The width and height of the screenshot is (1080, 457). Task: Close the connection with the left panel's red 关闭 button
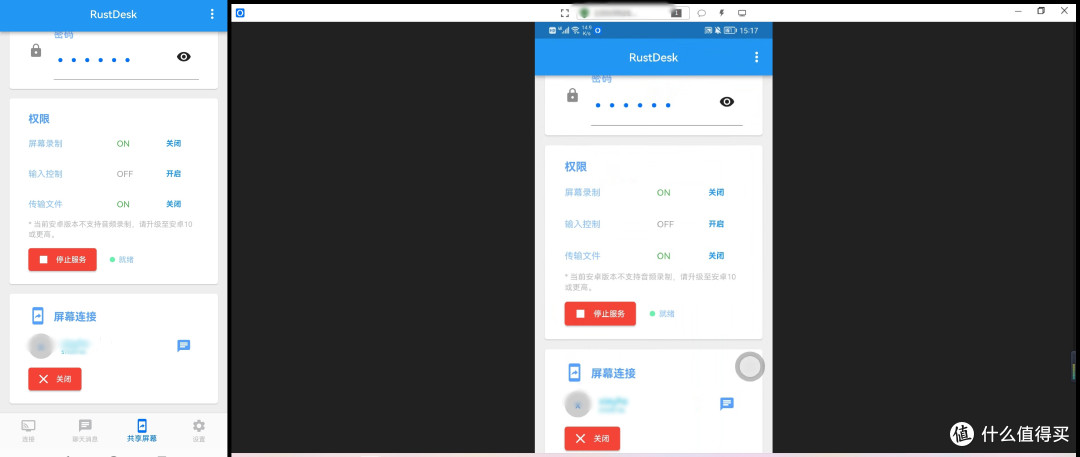[55, 379]
